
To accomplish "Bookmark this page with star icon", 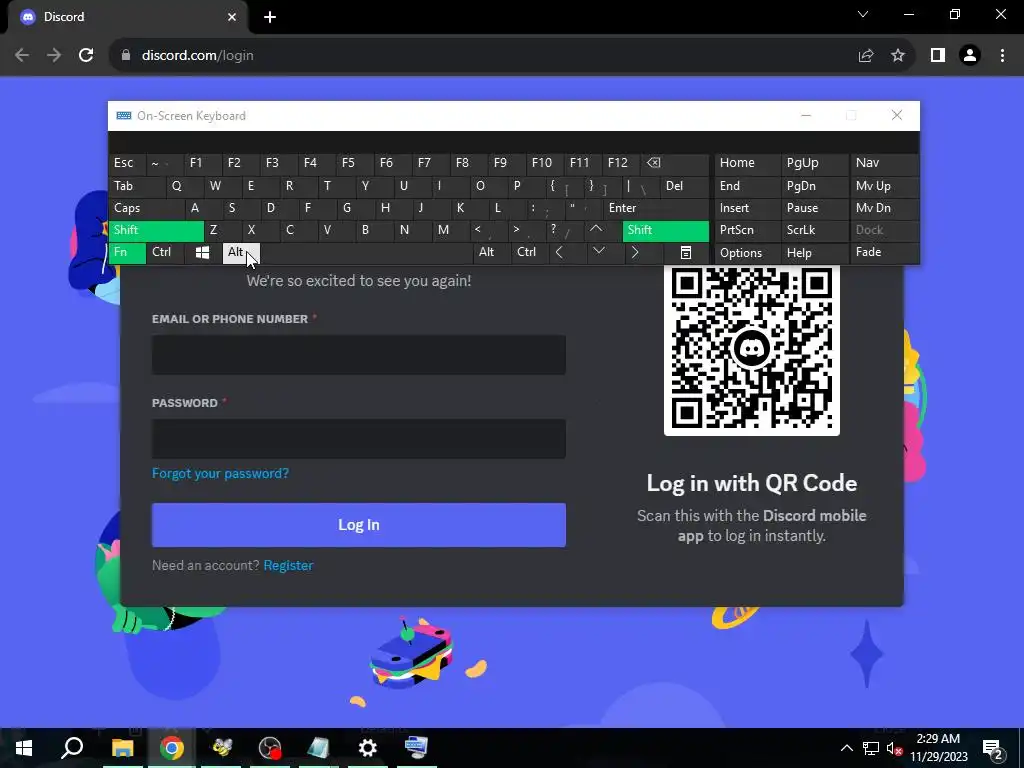I will point(898,56).
